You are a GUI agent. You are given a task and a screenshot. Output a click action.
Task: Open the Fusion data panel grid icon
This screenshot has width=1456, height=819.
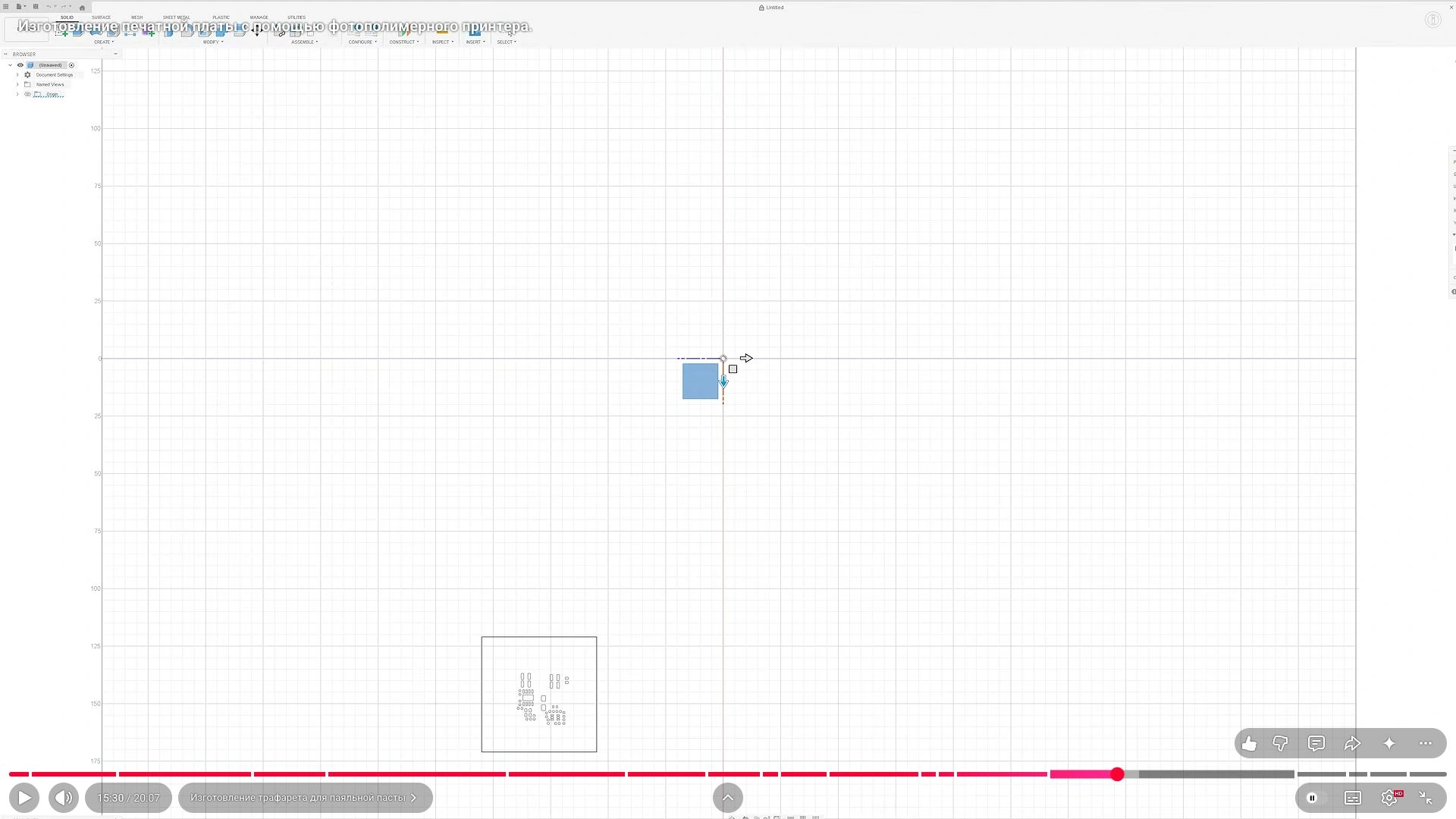pyautogui.click(x=6, y=7)
